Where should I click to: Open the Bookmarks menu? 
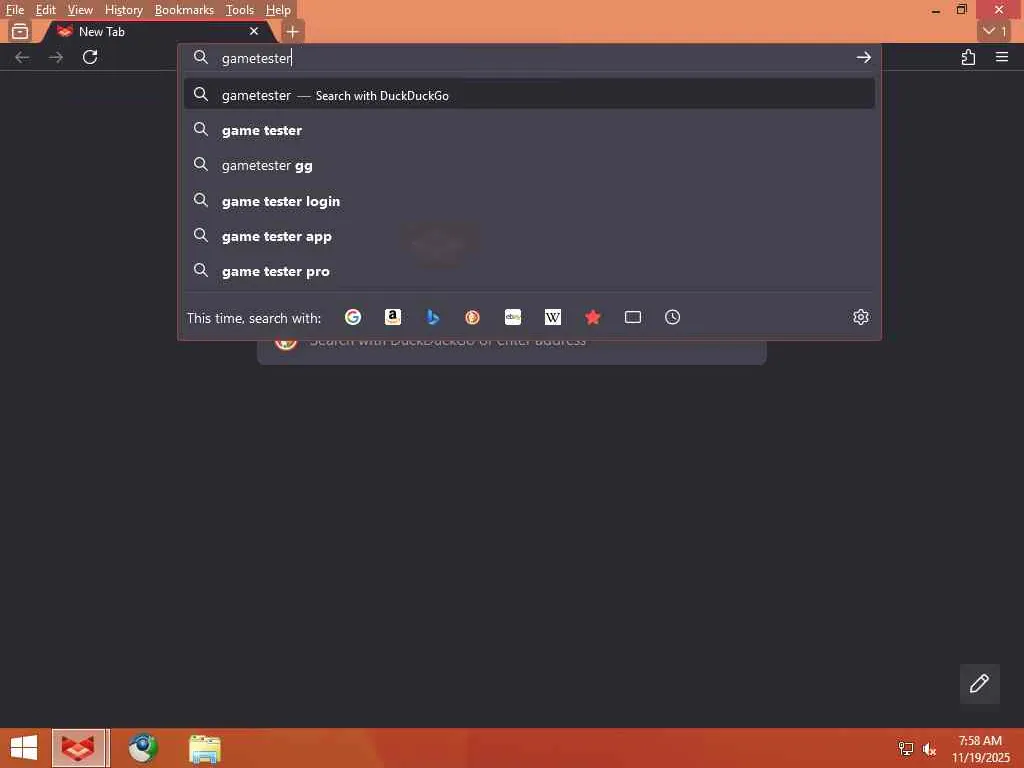tap(184, 10)
